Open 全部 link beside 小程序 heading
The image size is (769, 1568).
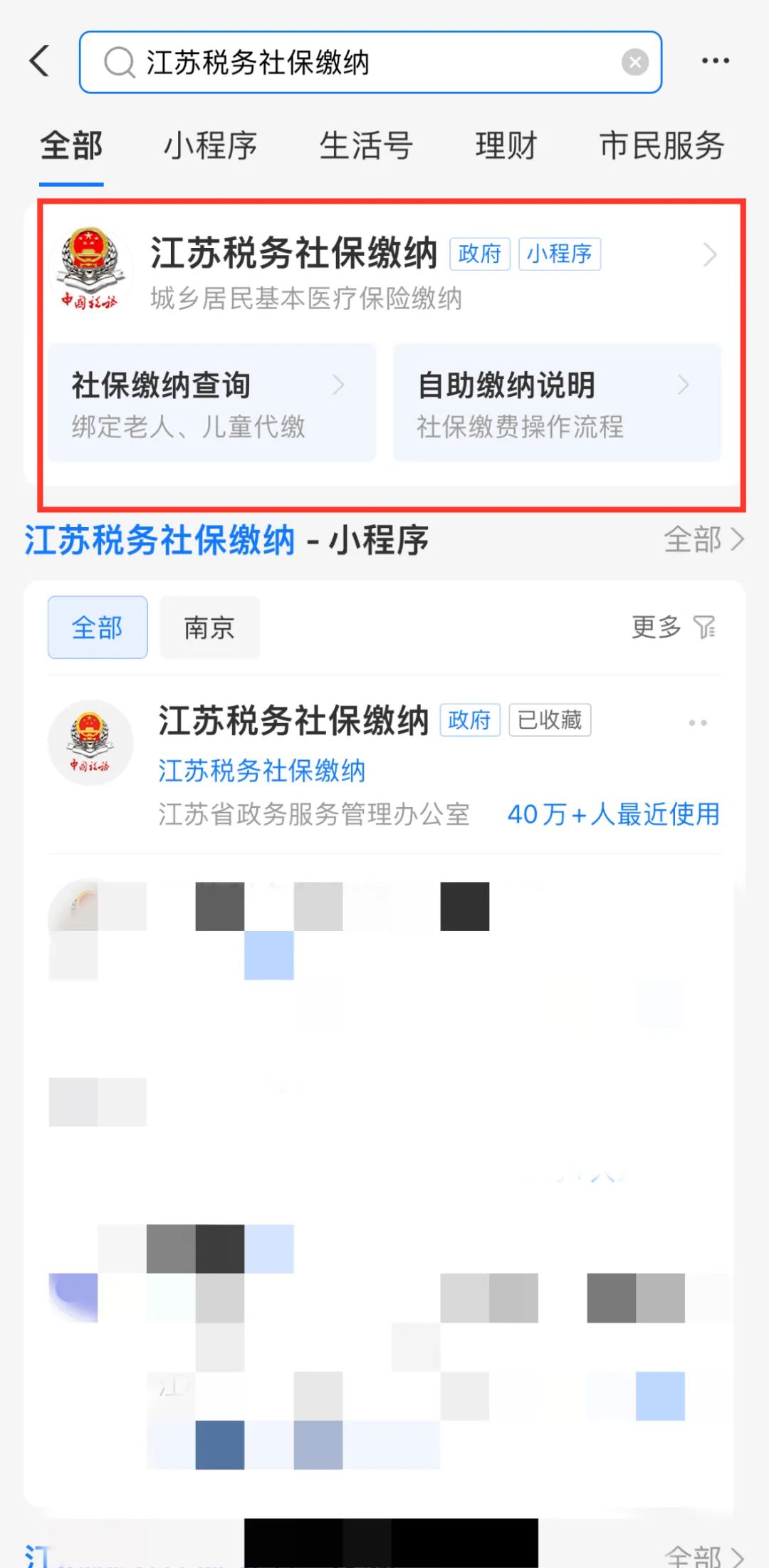click(x=703, y=540)
